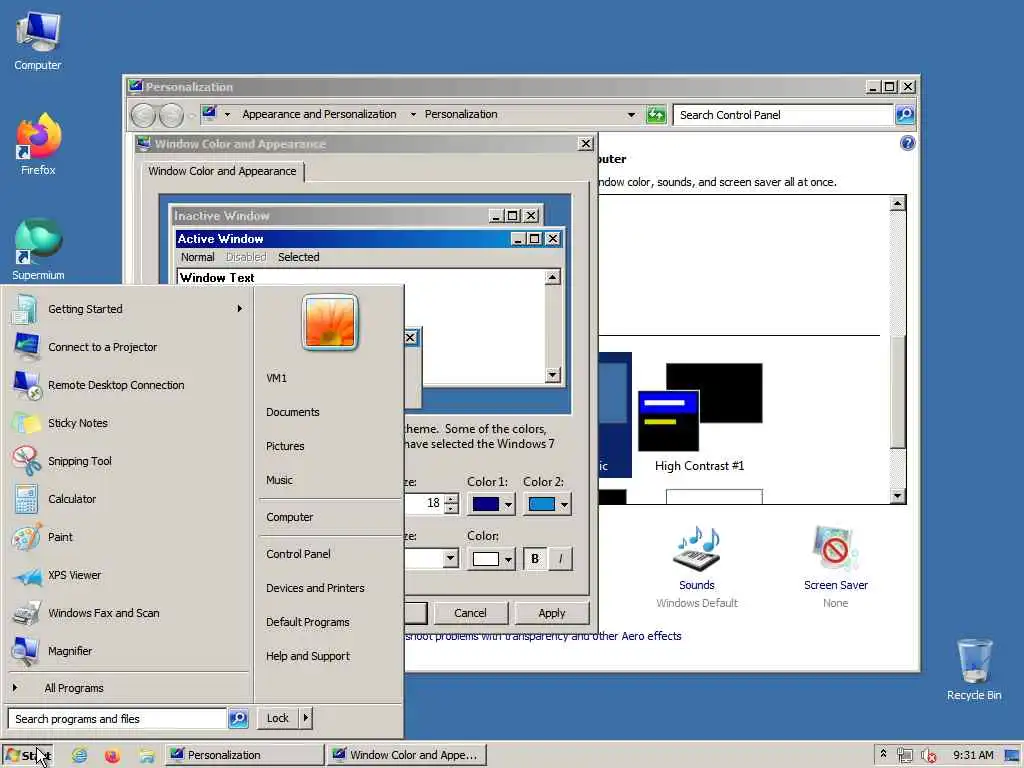Open Music from Start menu
The width and height of the screenshot is (1024, 768).
(x=279, y=480)
